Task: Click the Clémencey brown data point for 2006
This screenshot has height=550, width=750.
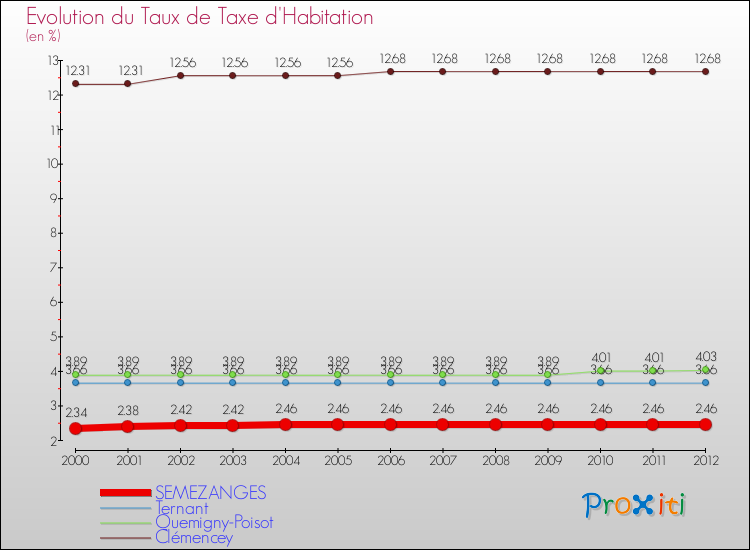Action: pos(390,71)
